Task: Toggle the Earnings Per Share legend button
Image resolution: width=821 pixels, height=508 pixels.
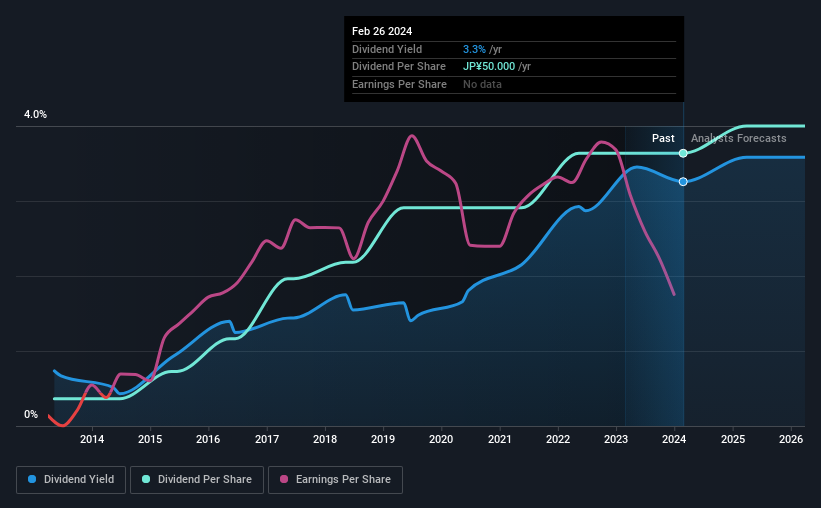Action: pyautogui.click(x=336, y=480)
